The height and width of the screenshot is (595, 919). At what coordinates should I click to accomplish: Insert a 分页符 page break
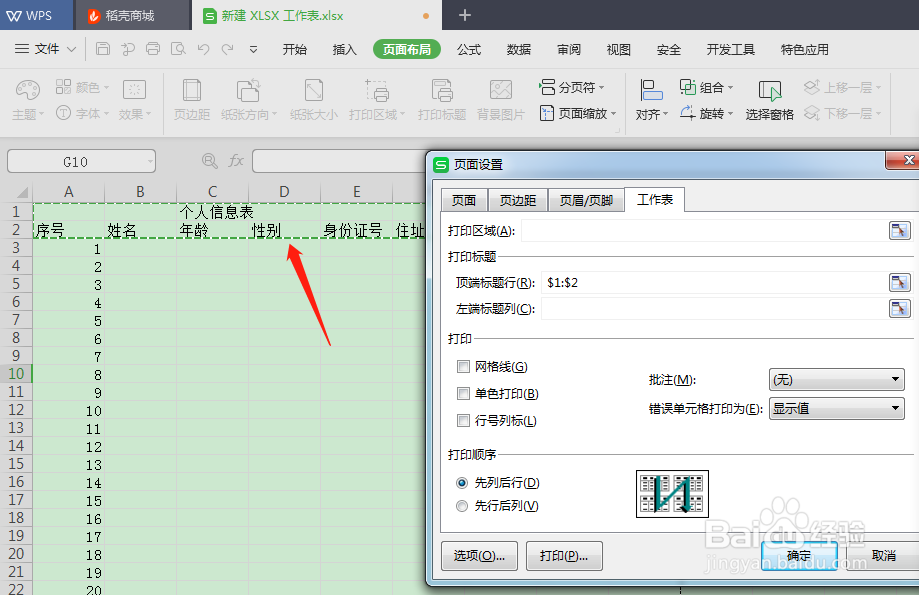point(570,87)
